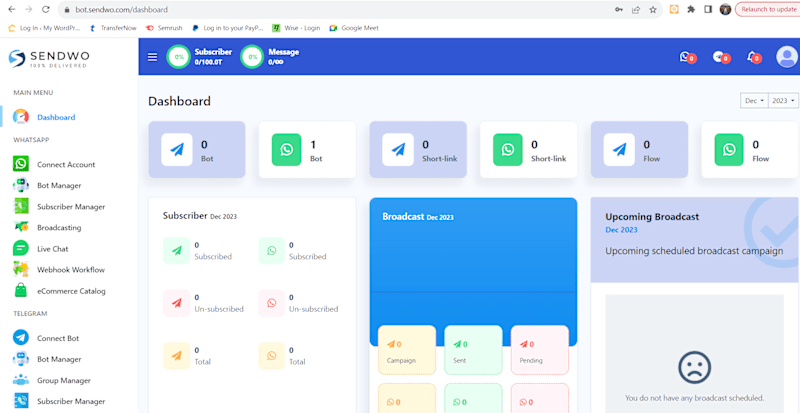
Task: Click the Message 0% progress circle
Action: click(x=252, y=57)
